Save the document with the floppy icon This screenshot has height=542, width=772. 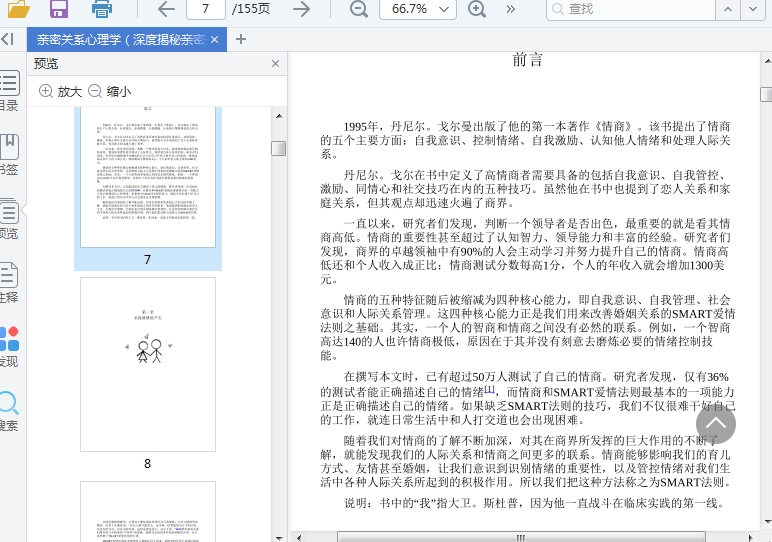click(x=59, y=9)
